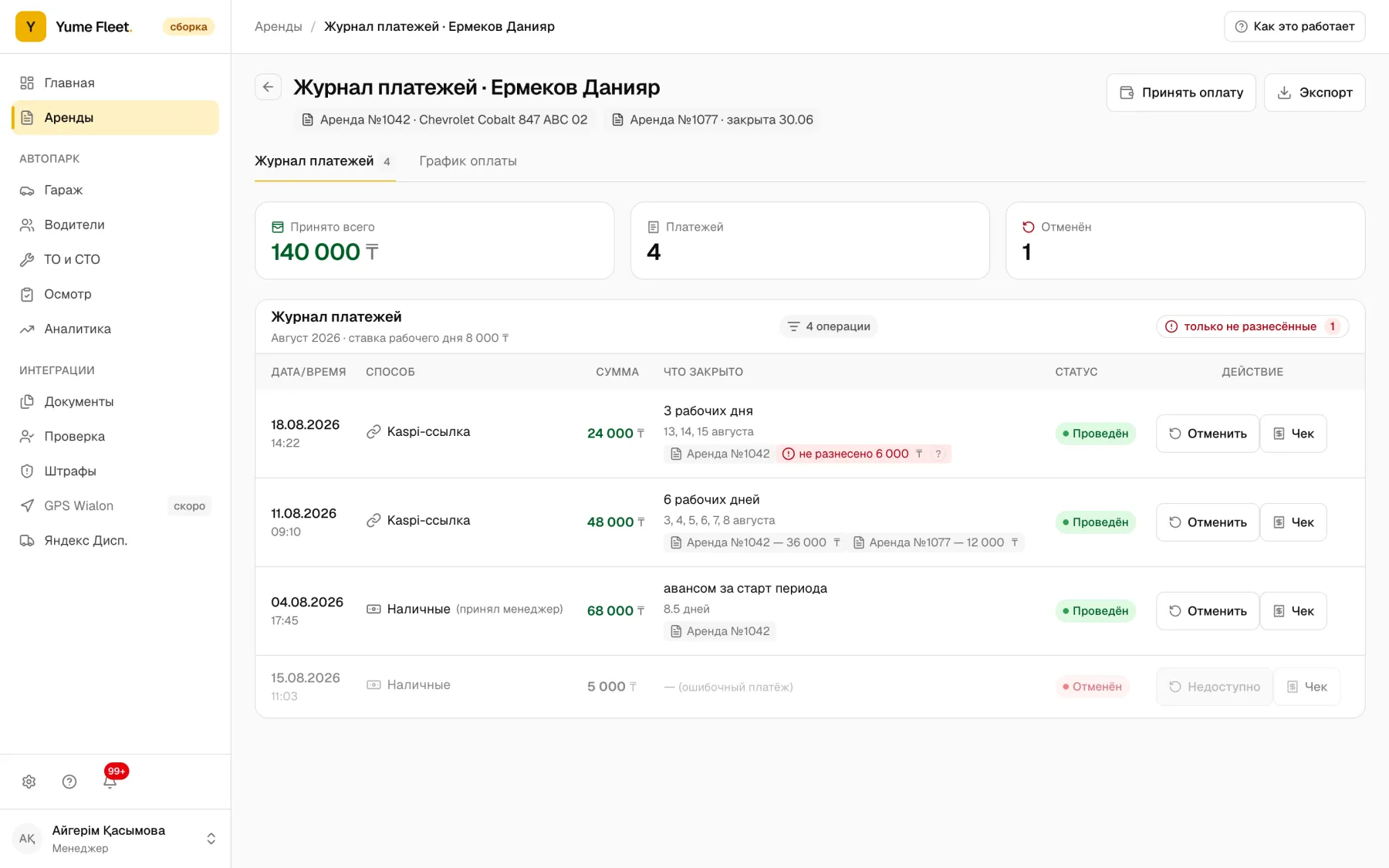The height and width of the screenshot is (868, 1389).
Task: Open ТО и СТО section
Action: [116, 259]
